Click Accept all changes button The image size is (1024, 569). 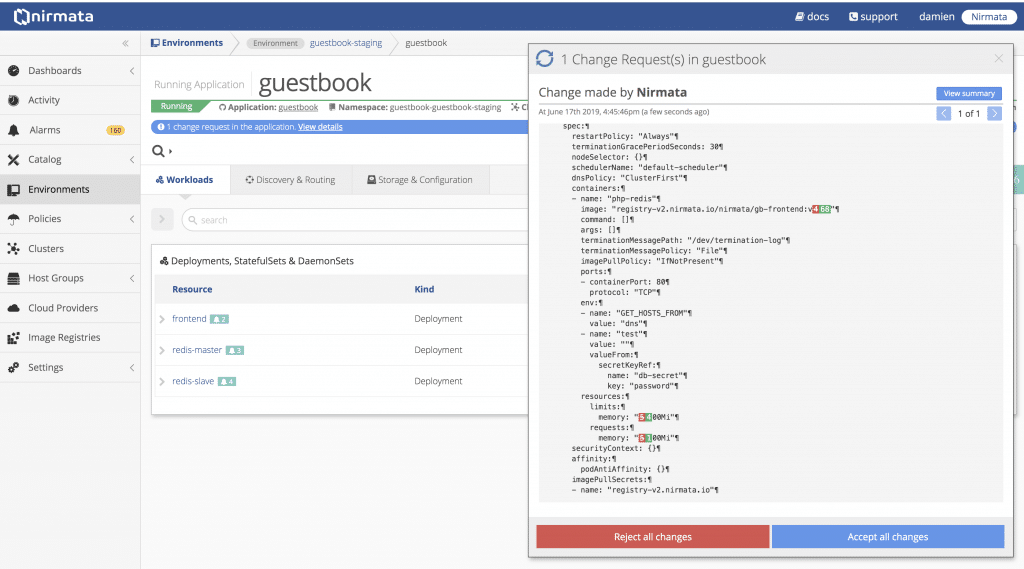pyautogui.click(x=888, y=536)
